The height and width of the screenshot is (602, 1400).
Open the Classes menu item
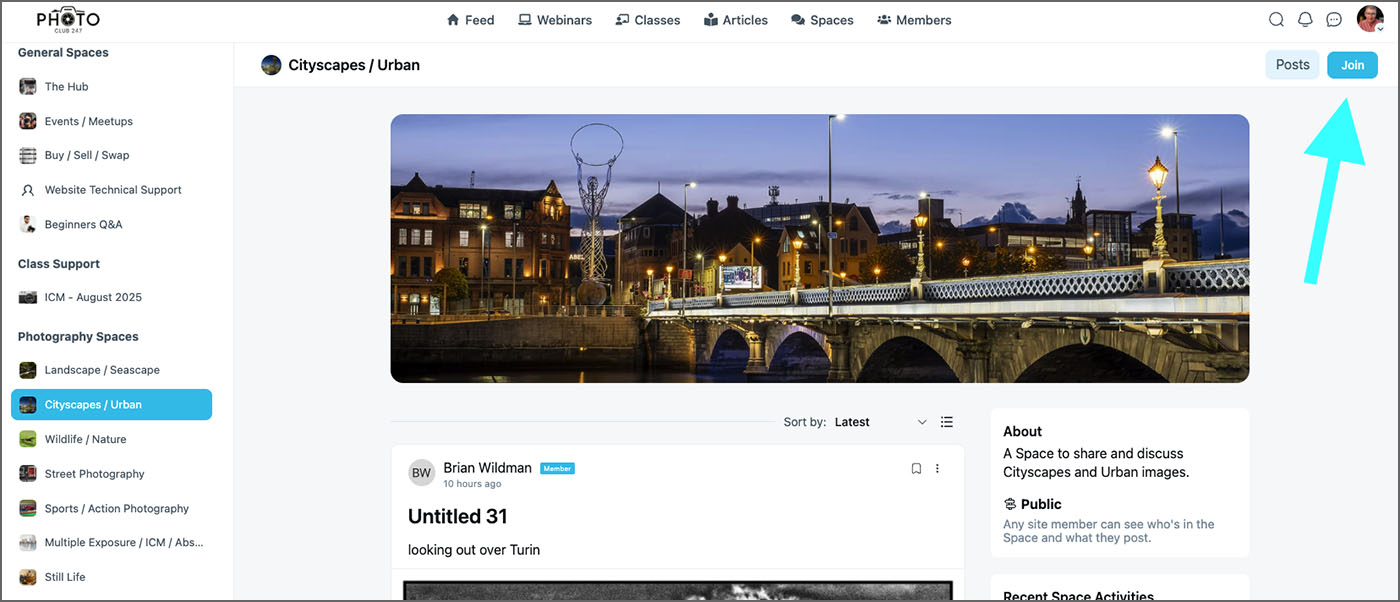(x=647, y=20)
